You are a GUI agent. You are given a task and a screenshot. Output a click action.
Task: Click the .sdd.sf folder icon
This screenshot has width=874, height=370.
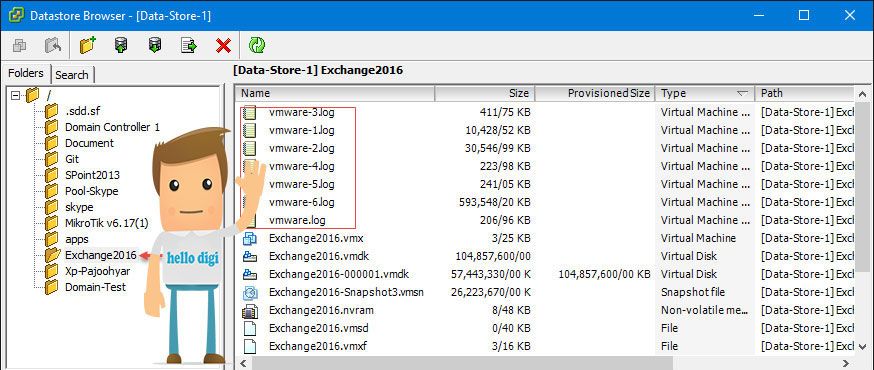52,111
